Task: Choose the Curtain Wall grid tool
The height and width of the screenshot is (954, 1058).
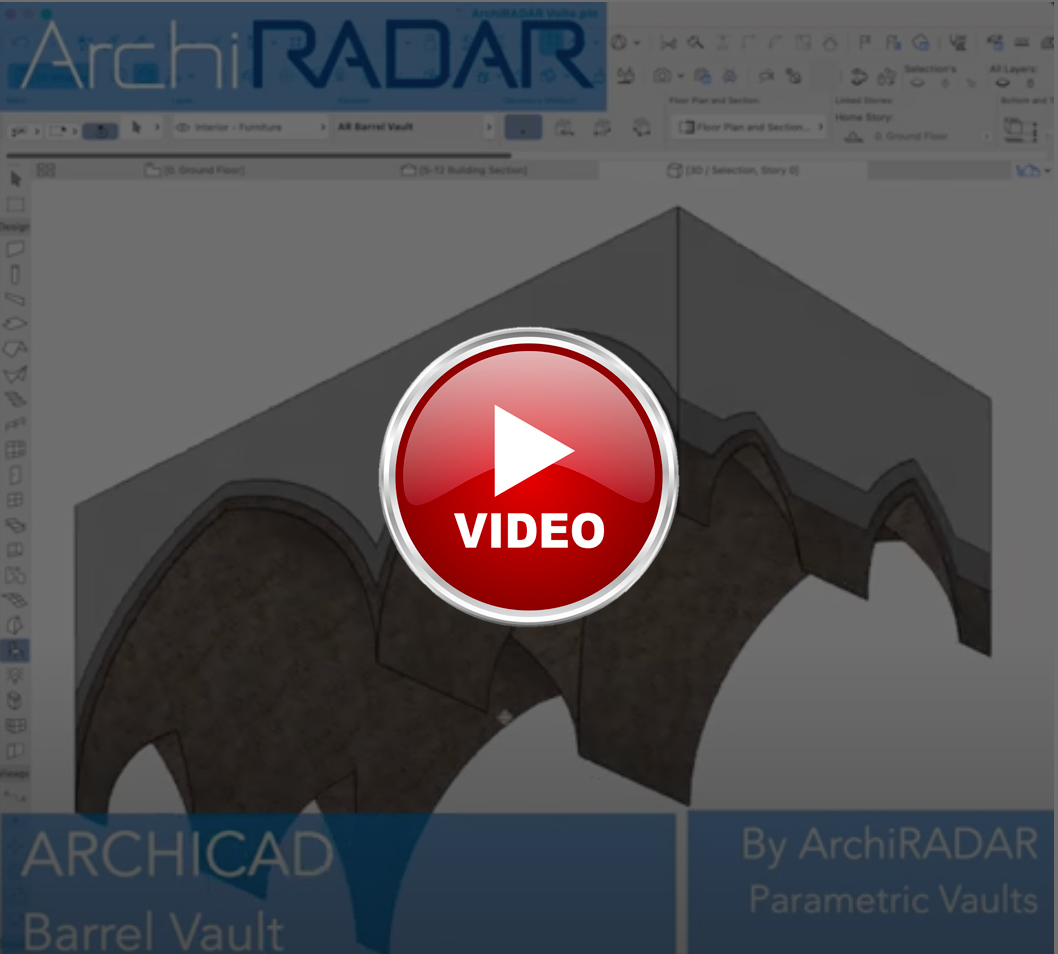Action: point(15,450)
